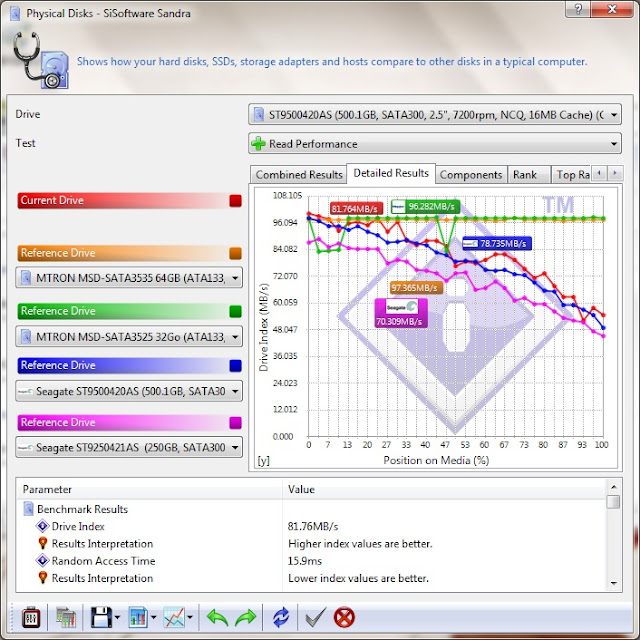Click the Parameter column header
Screen dimensions: 640x640
[x=149, y=489]
